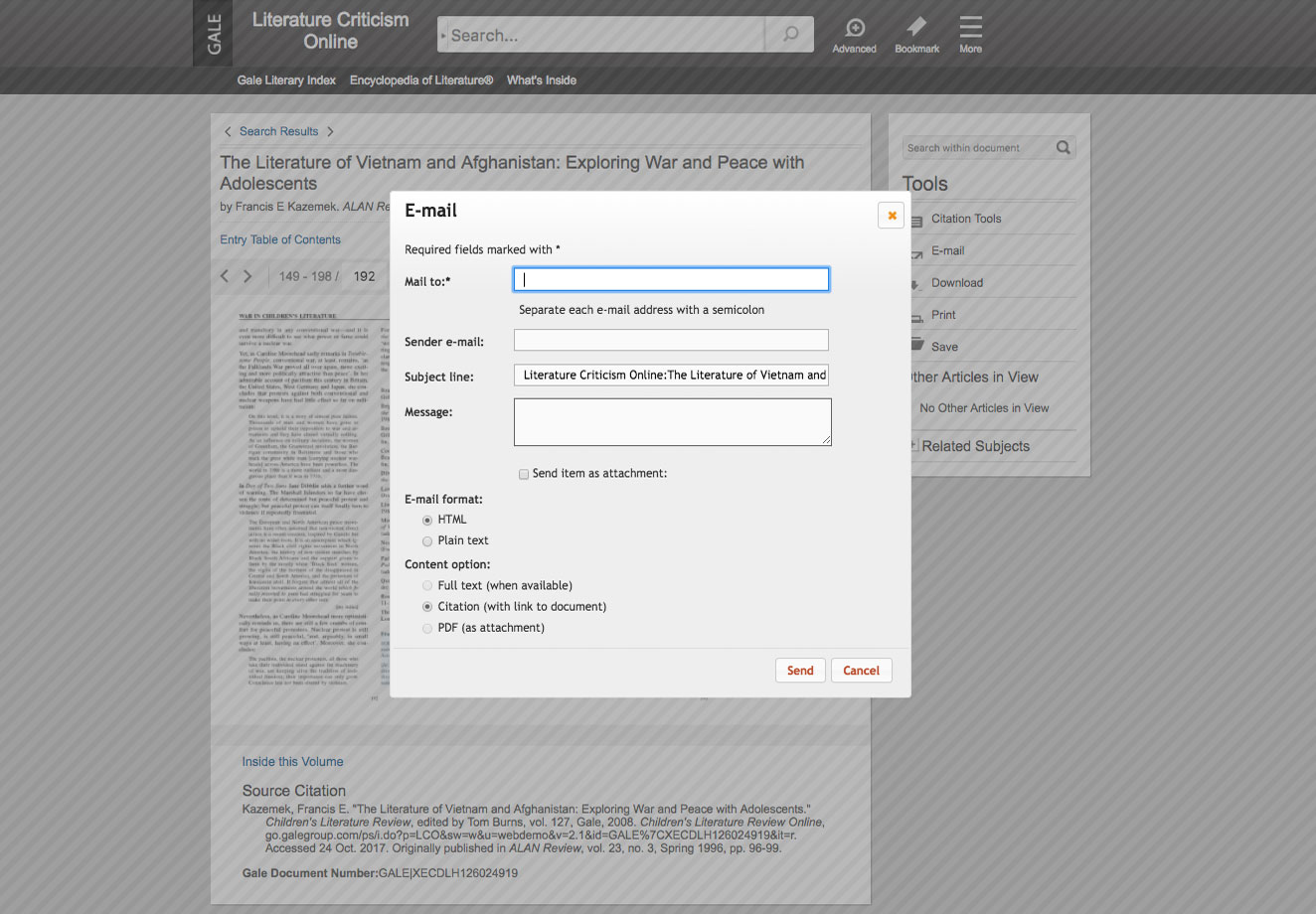Click 'No Other Articles in View' text
Viewport: 1316px width, 914px height.
tap(984, 408)
